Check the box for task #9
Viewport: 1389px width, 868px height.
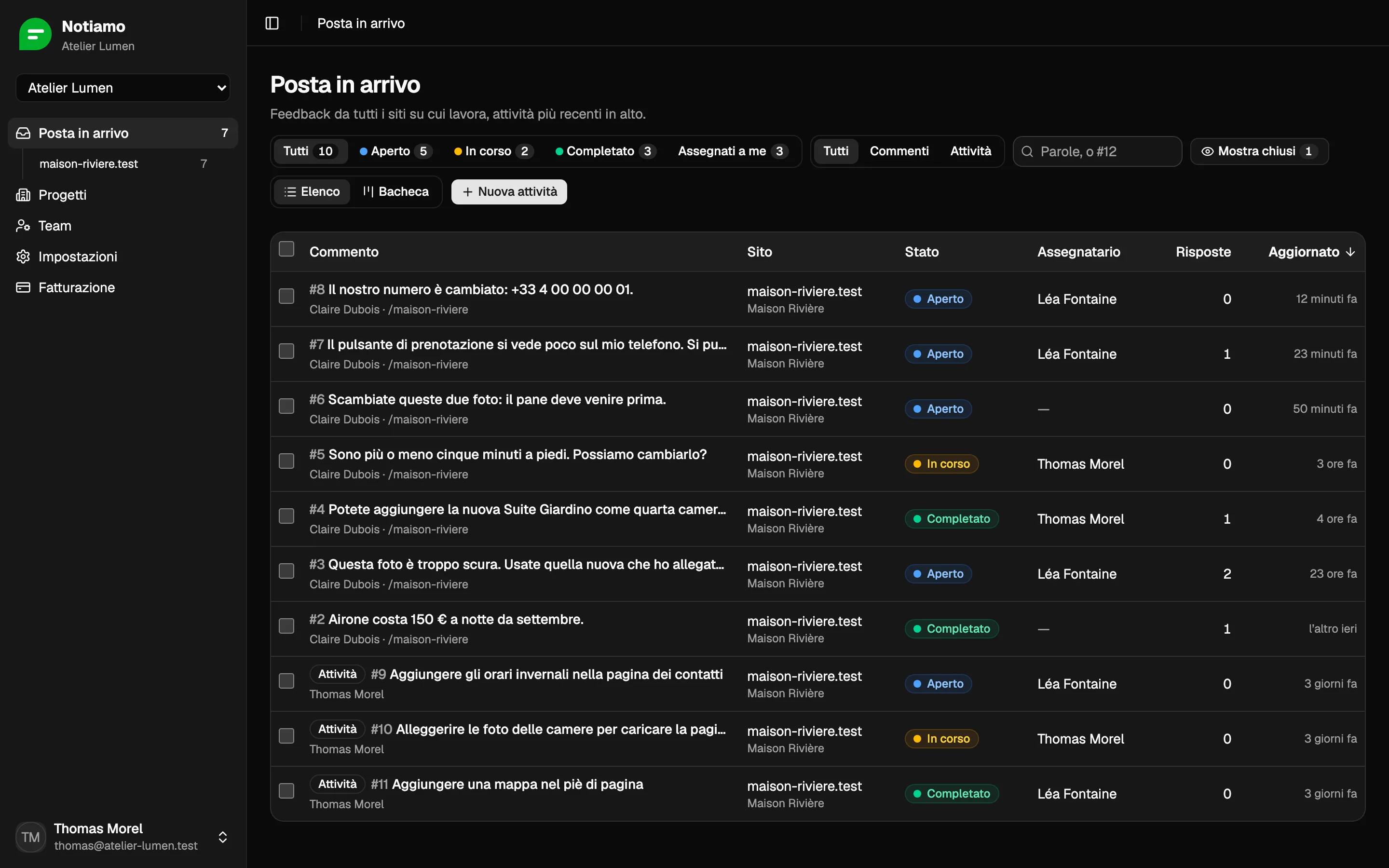pyautogui.click(x=286, y=681)
